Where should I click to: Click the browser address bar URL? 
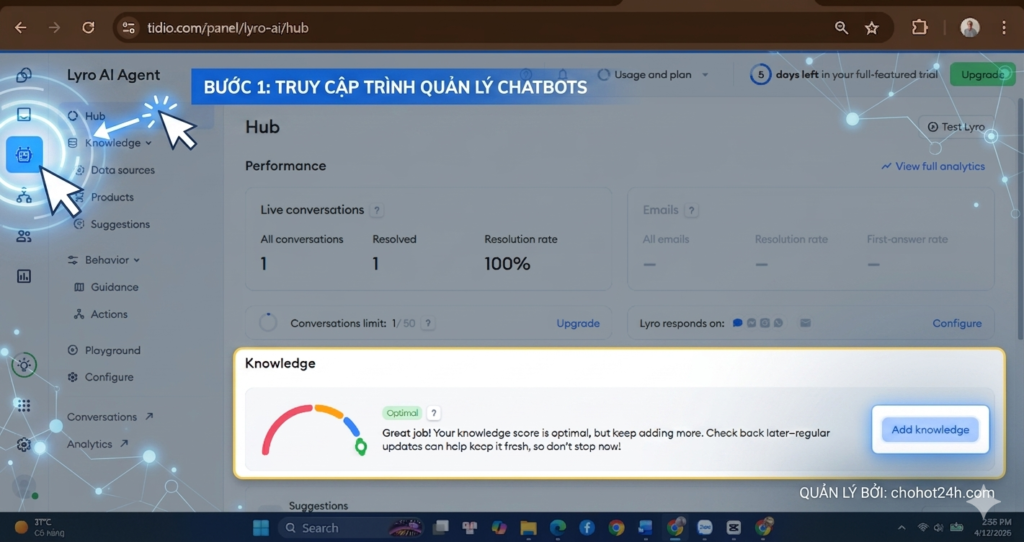coord(227,27)
